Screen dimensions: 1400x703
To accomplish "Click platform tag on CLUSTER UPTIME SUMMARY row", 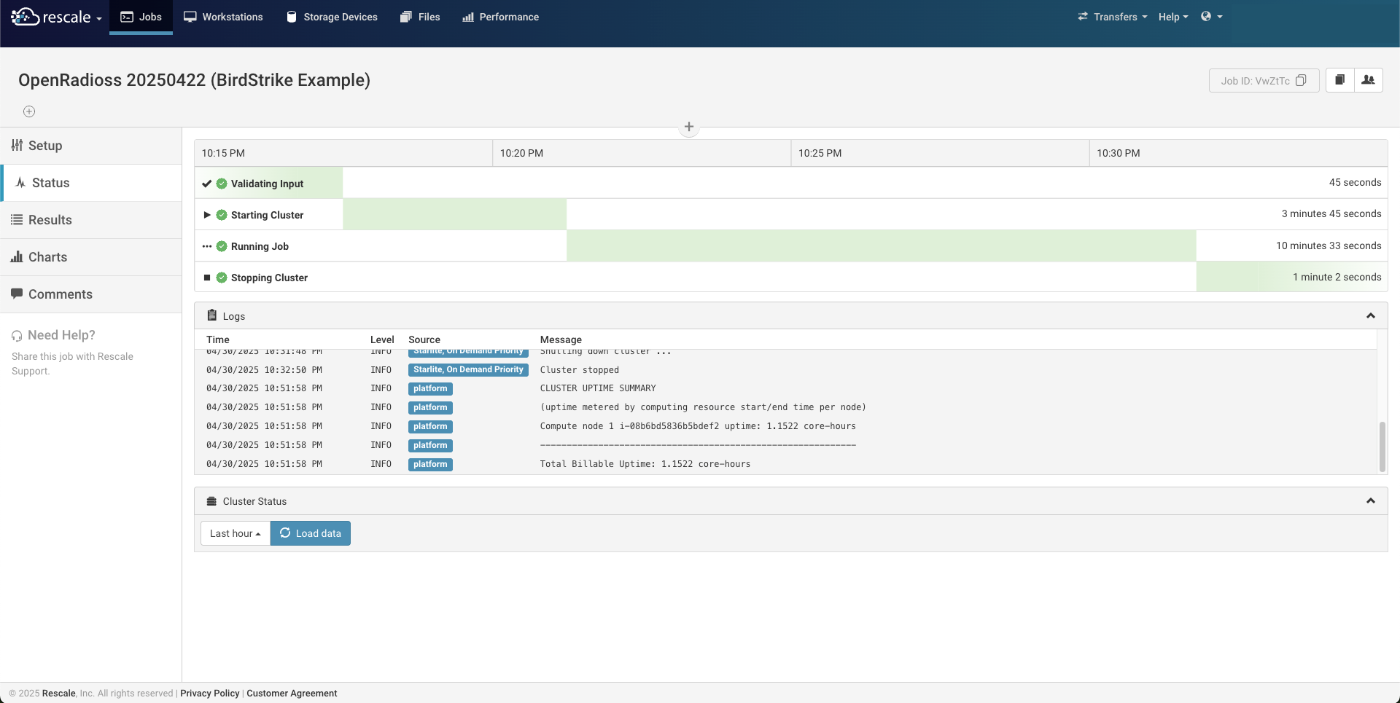I will coord(430,388).
